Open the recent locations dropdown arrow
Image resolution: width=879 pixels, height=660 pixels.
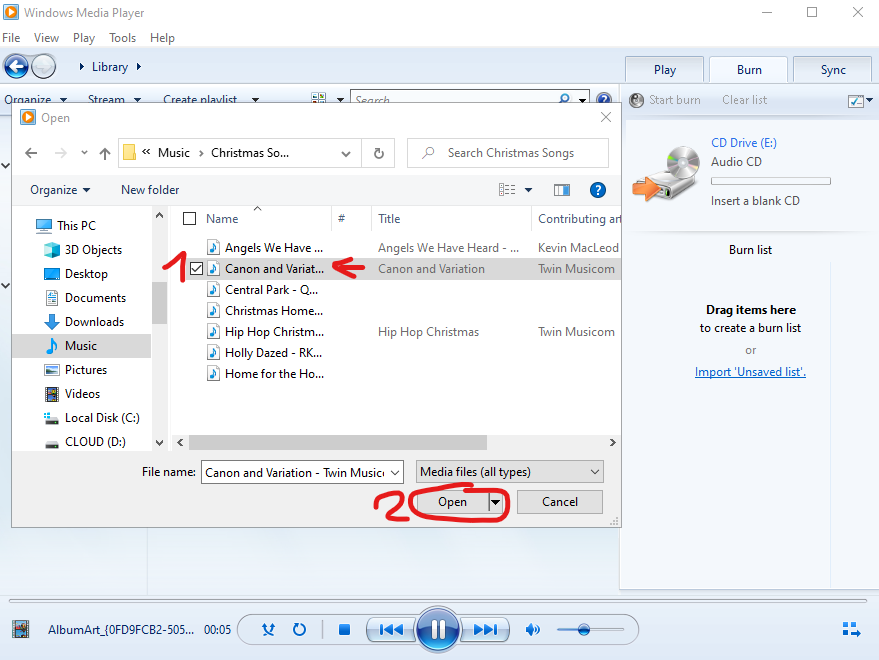pyautogui.click(x=84, y=153)
